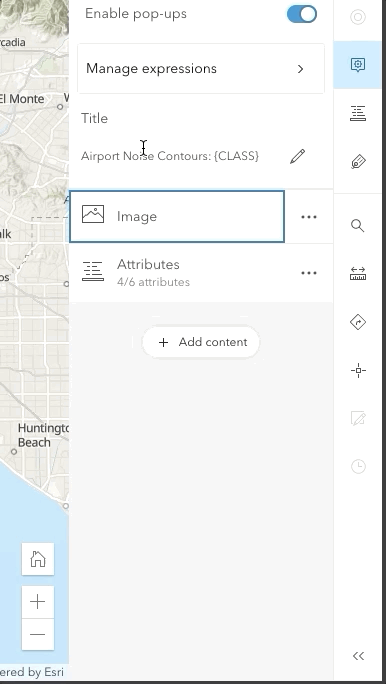Click the Time clock icon
Viewport: 386px width, 684px height.
pyautogui.click(x=358, y=467)
